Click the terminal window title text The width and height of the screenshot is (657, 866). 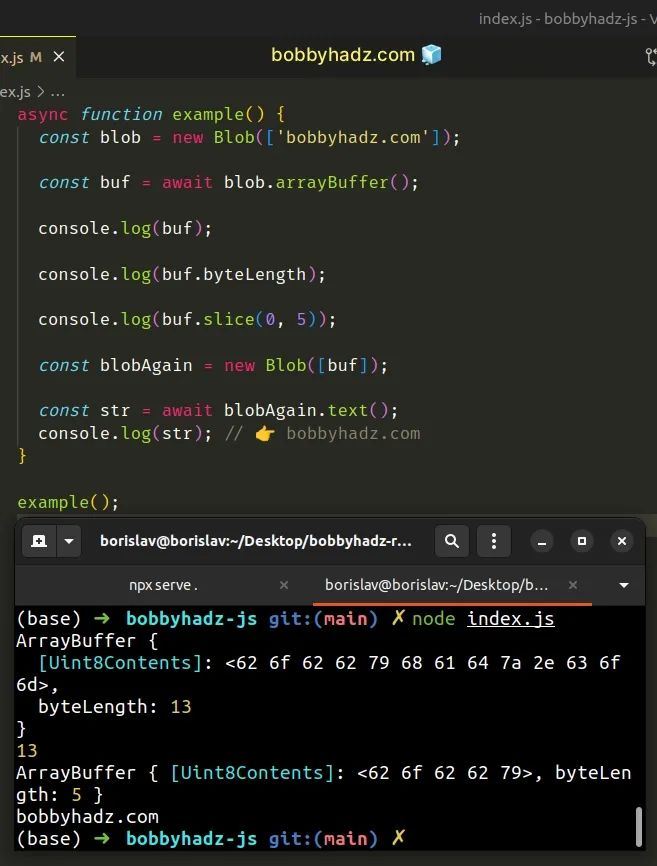tap(256, 541)
